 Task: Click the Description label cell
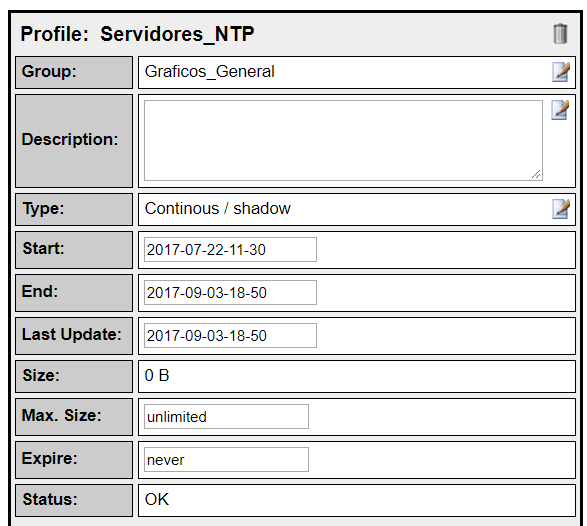click(x=74, y=141)
